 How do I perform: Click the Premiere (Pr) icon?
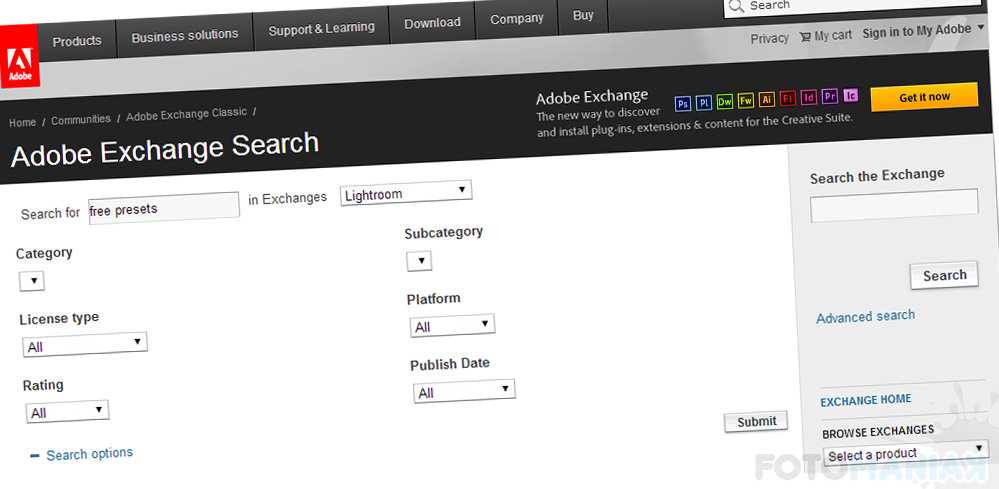point(830,96)
